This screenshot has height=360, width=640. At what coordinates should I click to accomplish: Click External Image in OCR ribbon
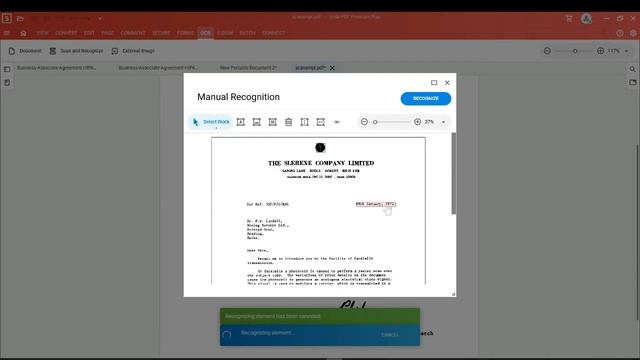click(x=133, y=51)
